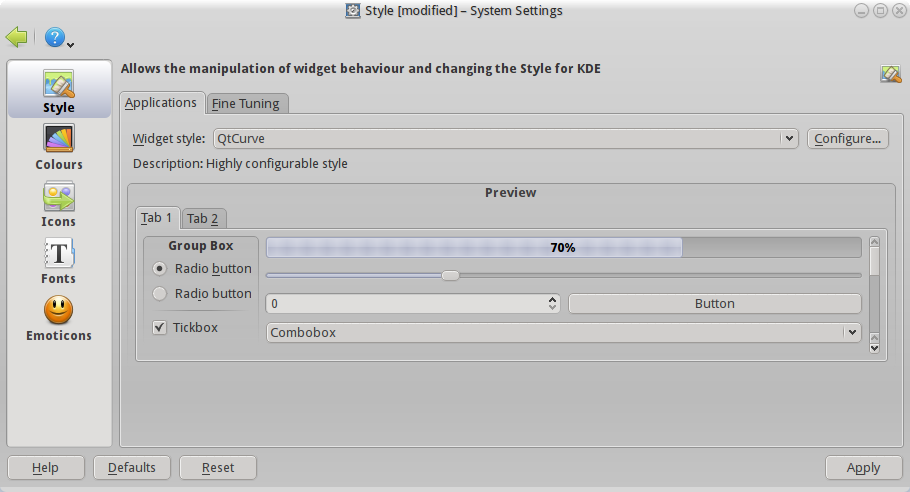Click the preview scrollbar up arrow
This screenshot has width=910, height=492.
pos(875,241)
